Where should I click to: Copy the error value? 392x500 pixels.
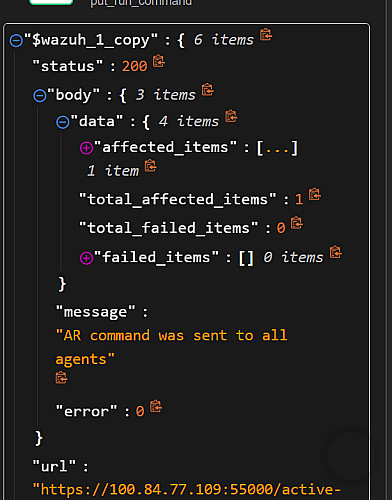[156, 406]
